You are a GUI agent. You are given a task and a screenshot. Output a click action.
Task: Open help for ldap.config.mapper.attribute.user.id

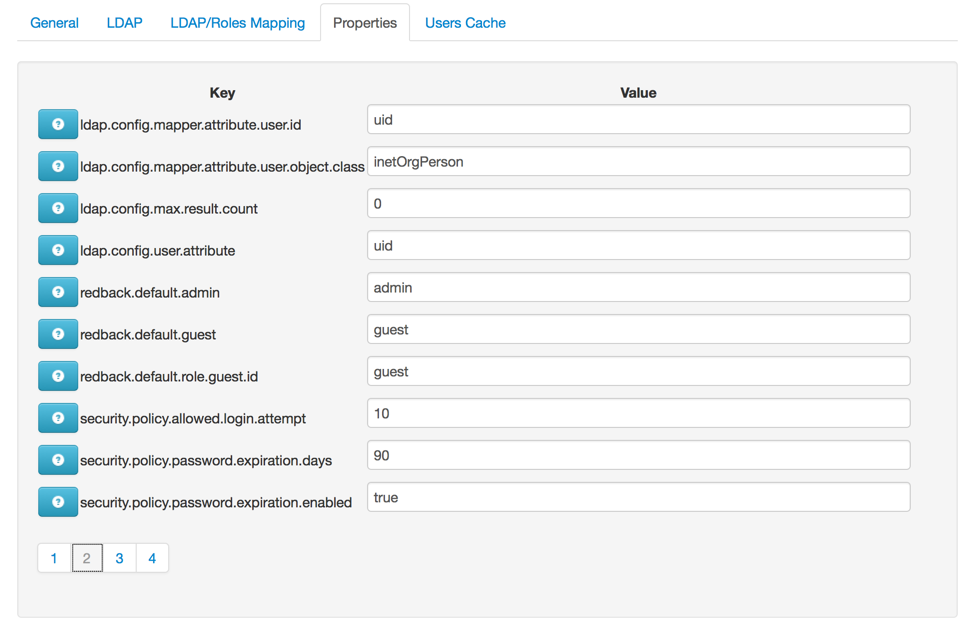tap(58, 124)
